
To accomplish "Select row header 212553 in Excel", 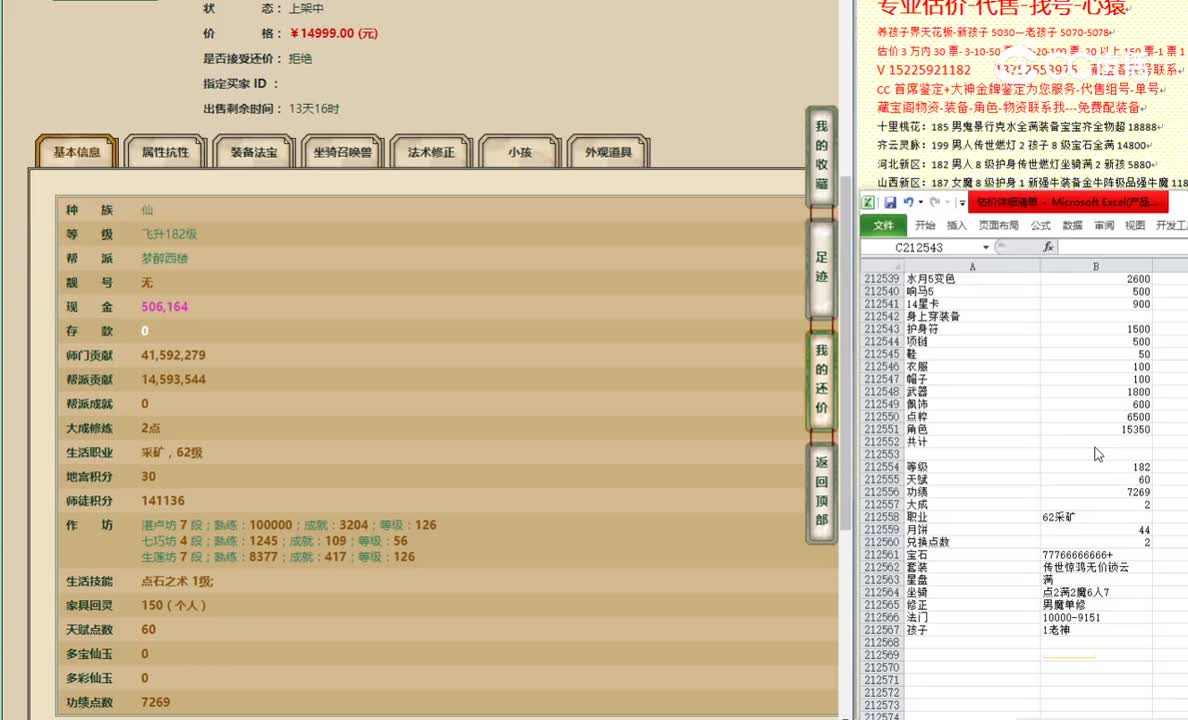I will pos(882,454).
